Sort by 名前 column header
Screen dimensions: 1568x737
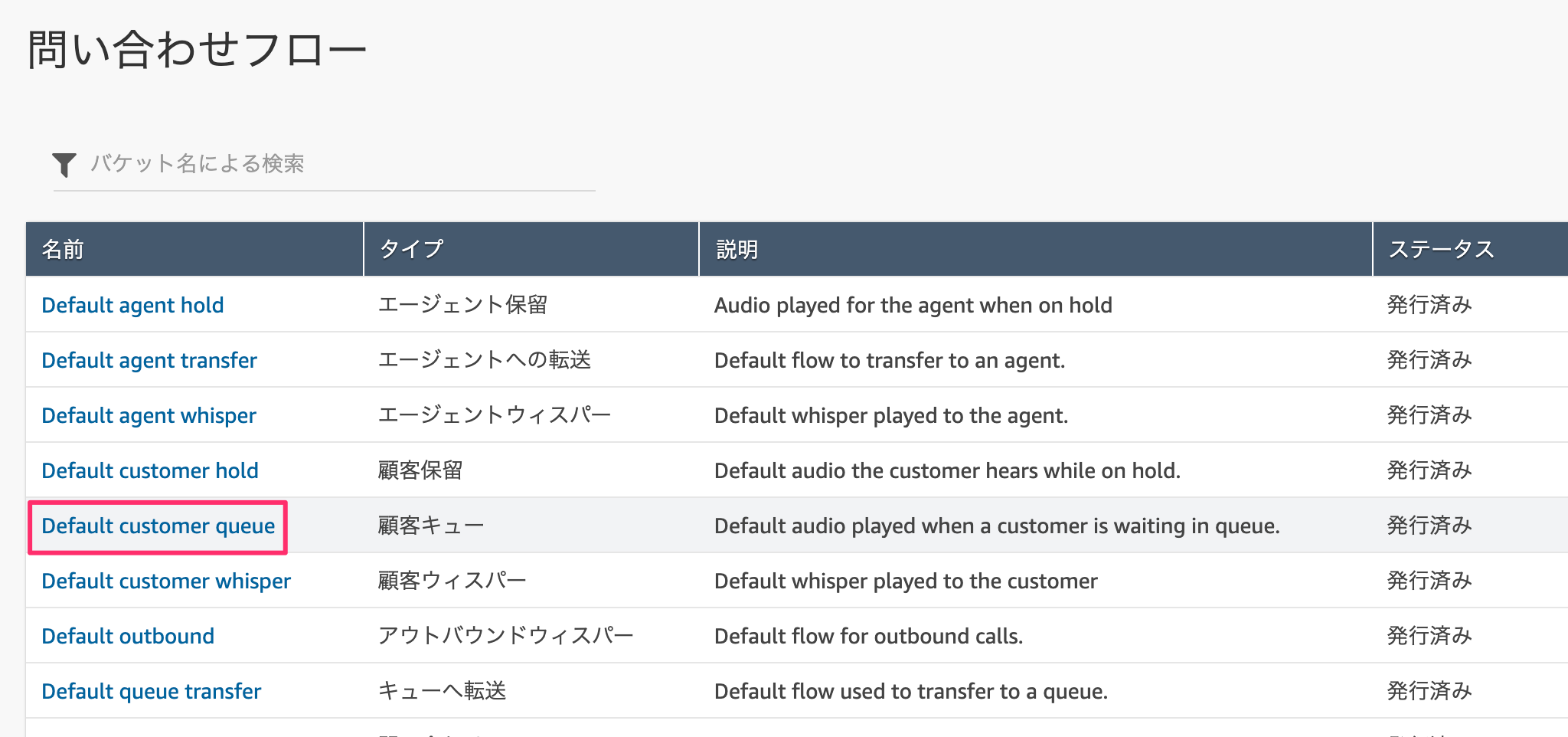(63, 249)
